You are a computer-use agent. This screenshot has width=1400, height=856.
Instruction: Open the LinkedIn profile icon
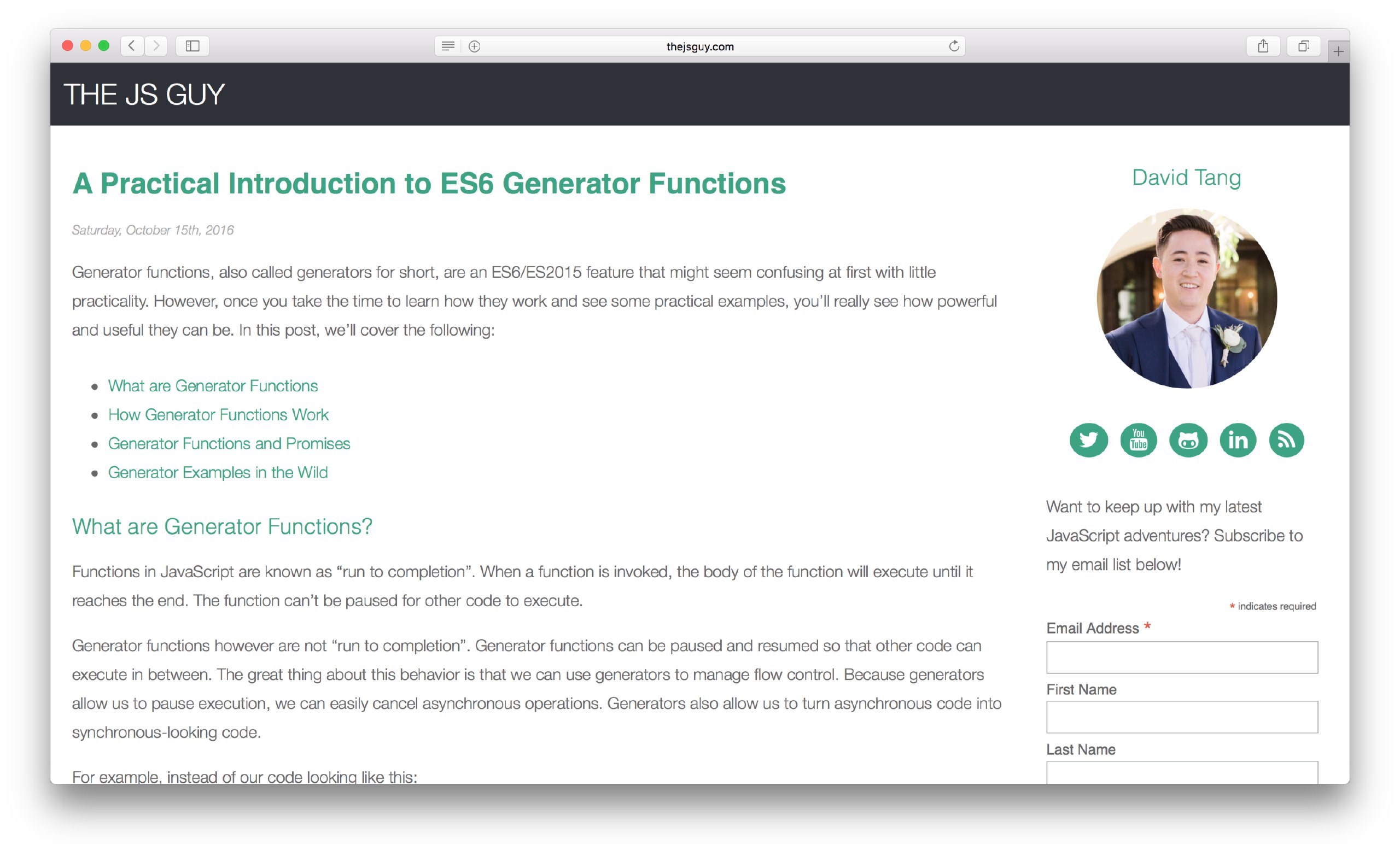tap(1238, 440)
